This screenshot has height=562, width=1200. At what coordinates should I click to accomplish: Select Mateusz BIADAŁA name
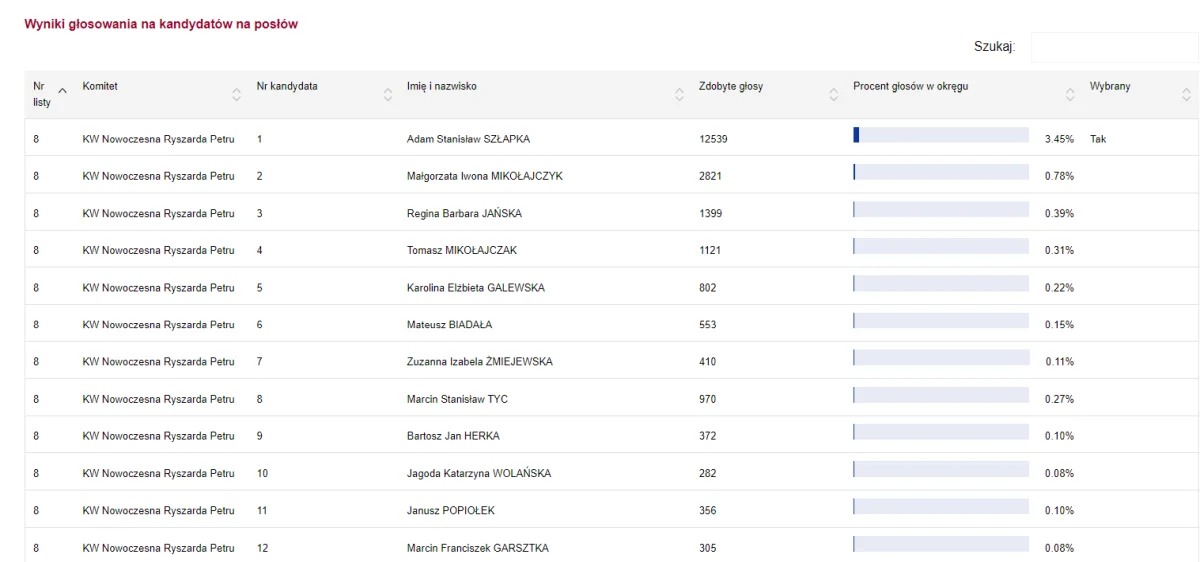point(449,325)
